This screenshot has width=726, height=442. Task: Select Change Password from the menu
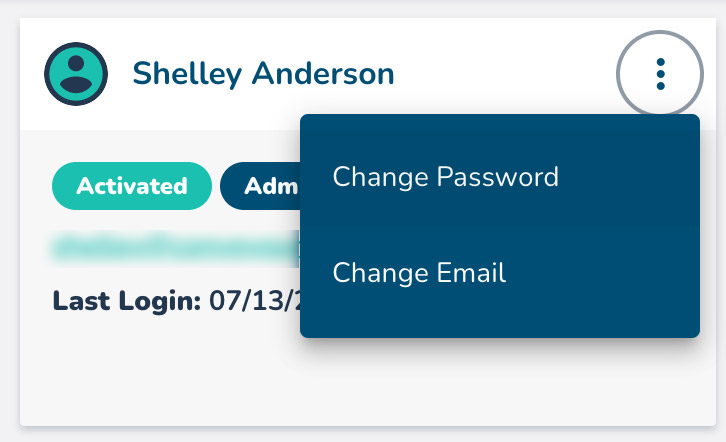point(445,178)
